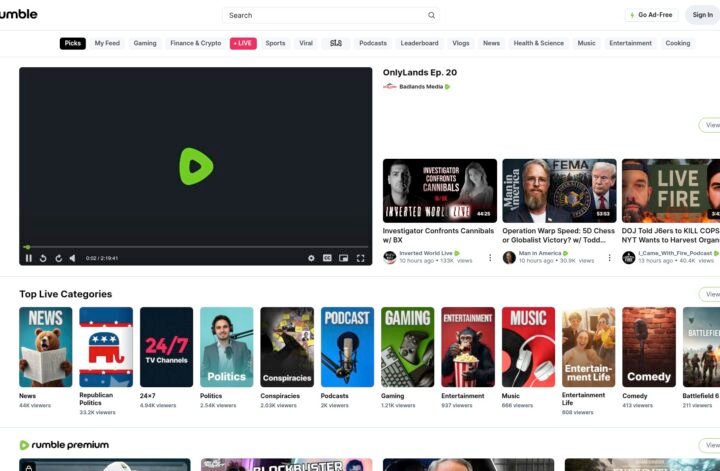Screen dimensions: 720x471
Task: Enter fullscreen in the video player
Action: point(360,258)
